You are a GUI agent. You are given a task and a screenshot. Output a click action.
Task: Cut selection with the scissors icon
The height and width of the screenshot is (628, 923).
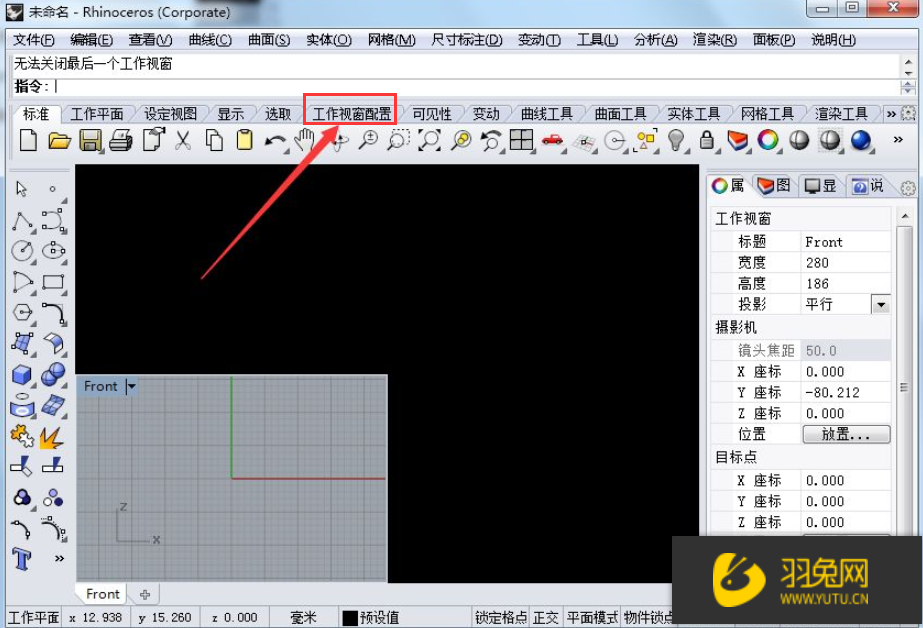pyautogui.click(x=183, y=141)
